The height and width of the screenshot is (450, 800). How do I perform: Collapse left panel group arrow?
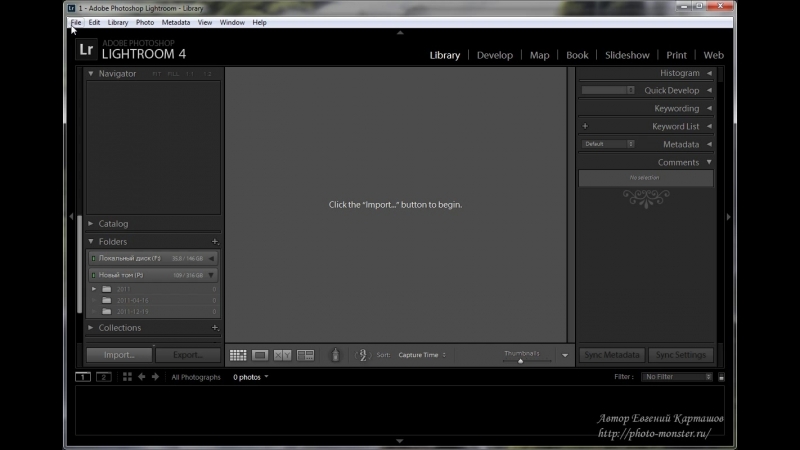[x=71, y=217]
